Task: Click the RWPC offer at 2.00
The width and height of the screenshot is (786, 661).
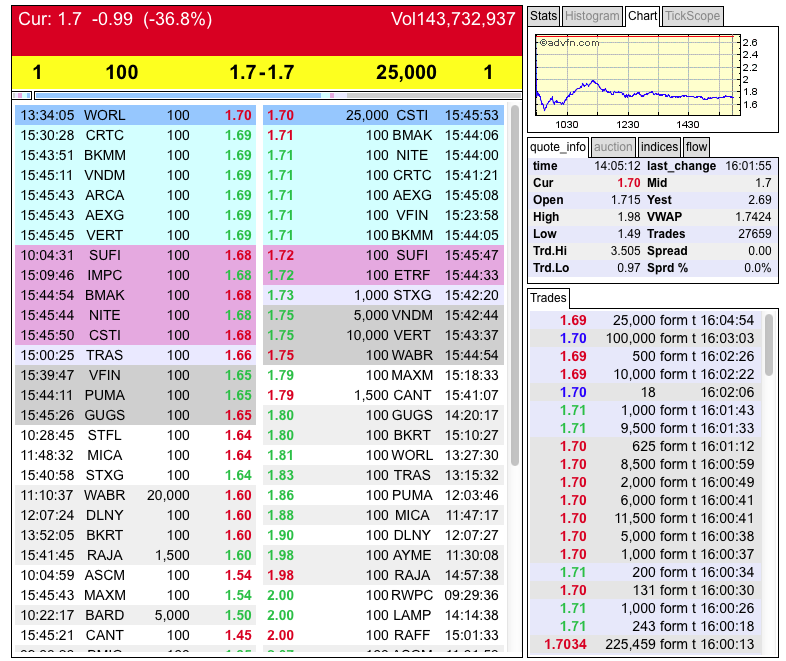Action: pos(383,595)
